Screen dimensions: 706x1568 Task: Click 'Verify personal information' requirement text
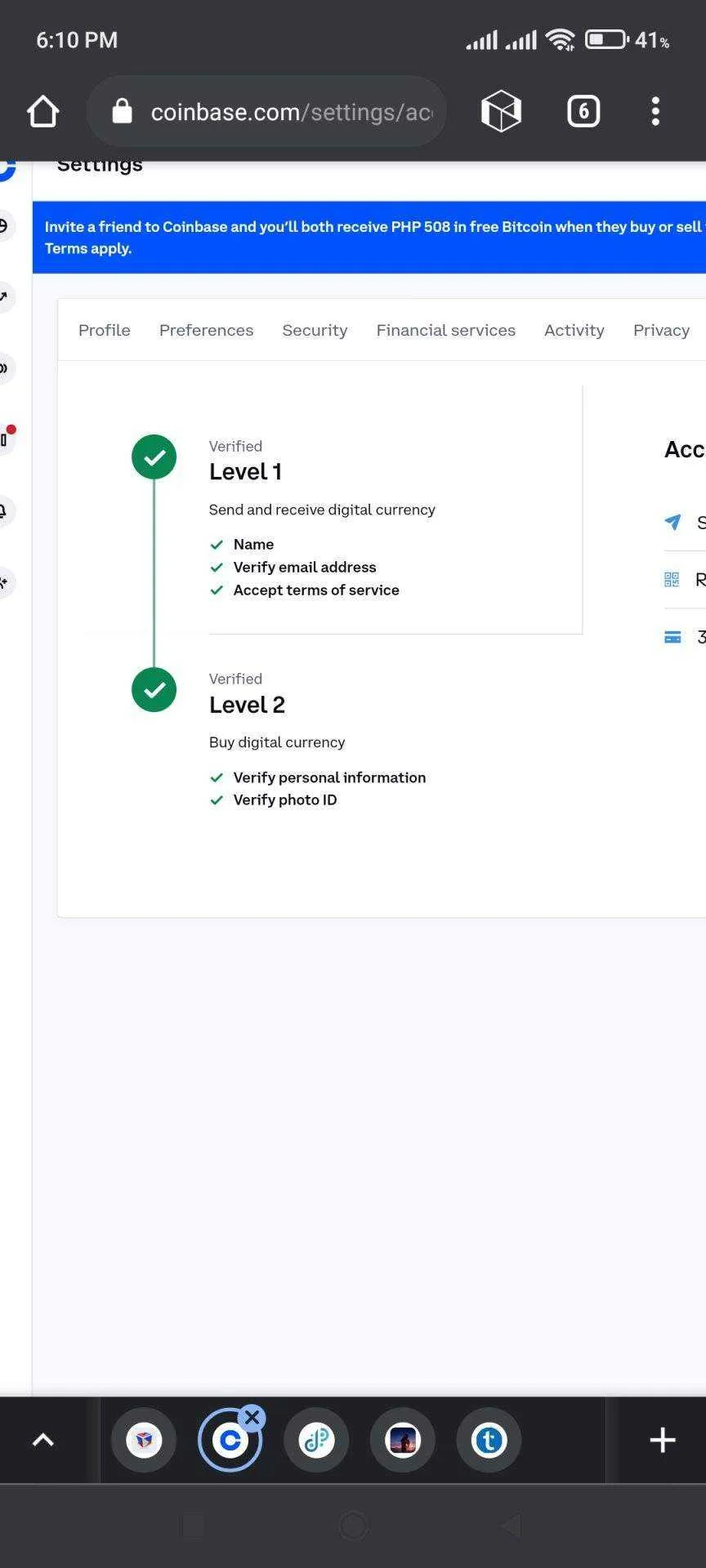tap(329, 777)
